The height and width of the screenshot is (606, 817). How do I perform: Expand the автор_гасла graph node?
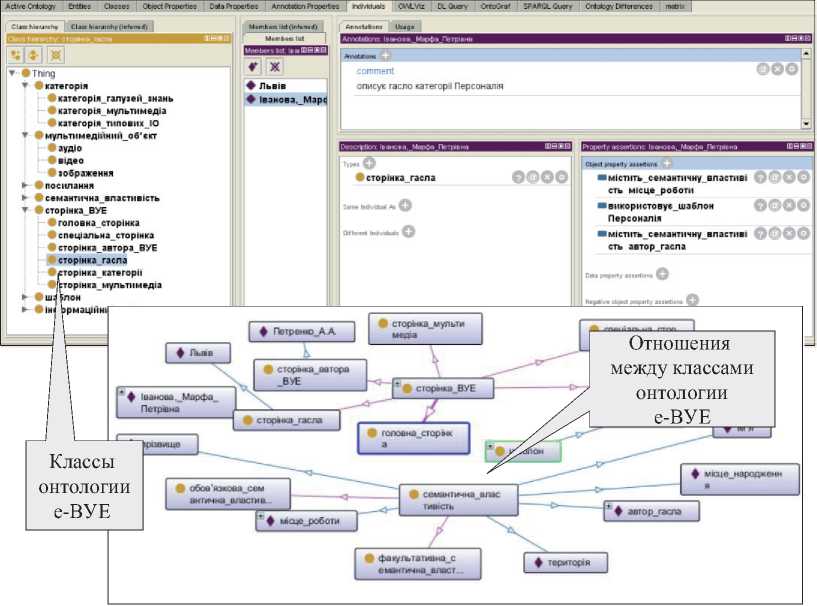(609, 505)
